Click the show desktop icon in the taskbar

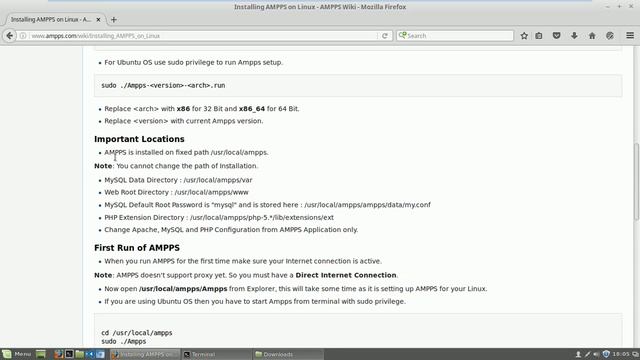tap(41, 354)
